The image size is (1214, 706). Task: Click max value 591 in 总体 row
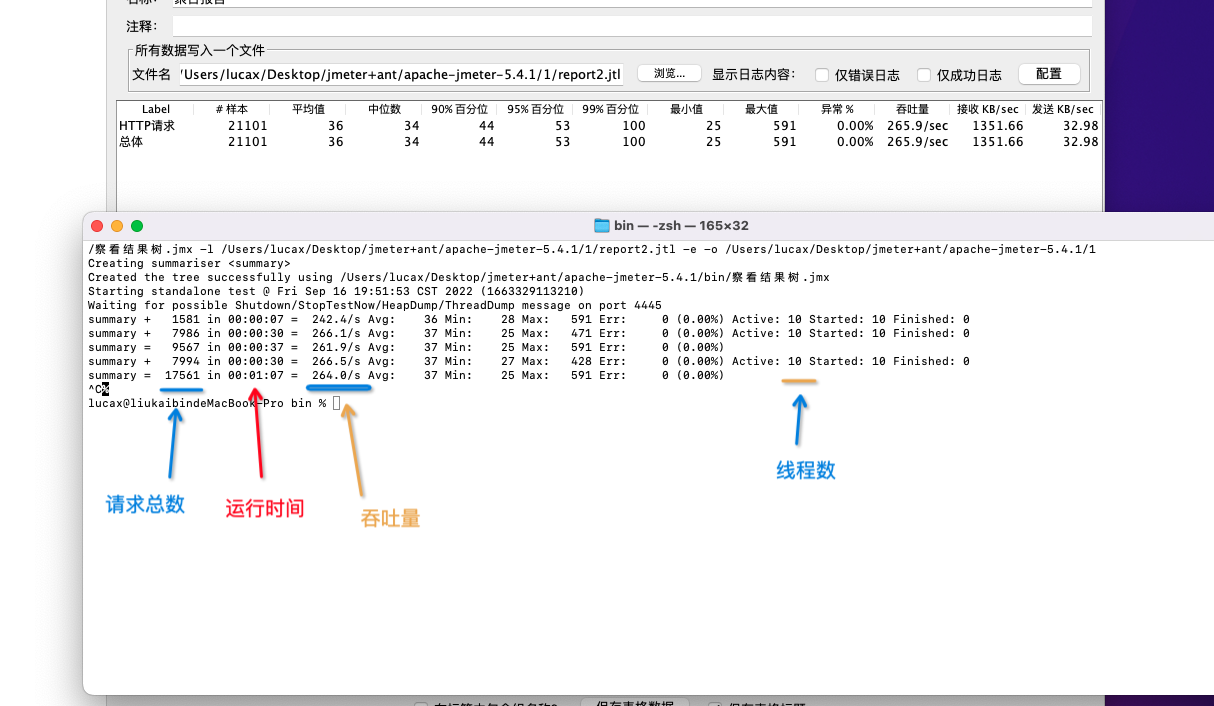(785, 142)
